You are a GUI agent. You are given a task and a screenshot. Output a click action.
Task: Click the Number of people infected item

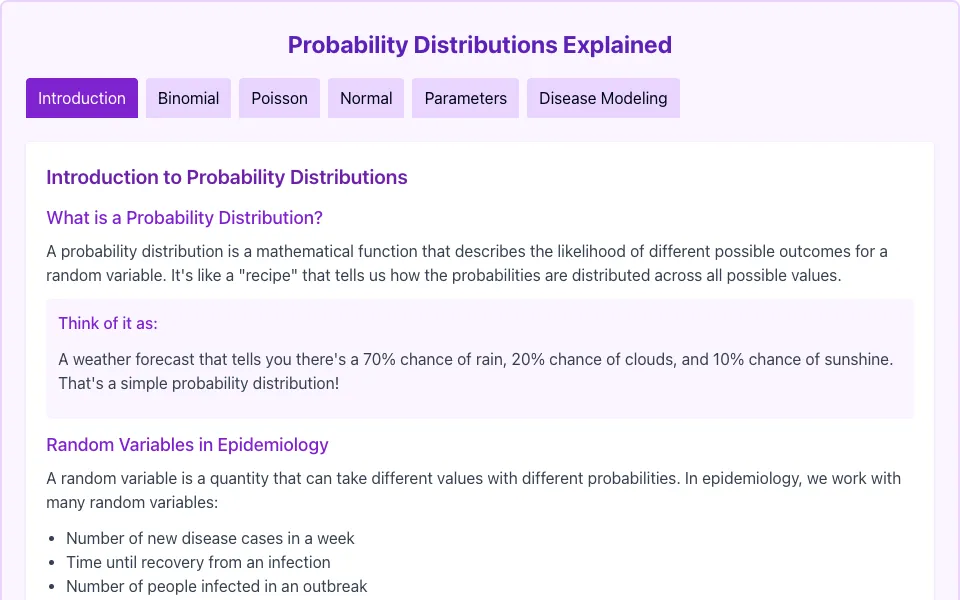217,586
